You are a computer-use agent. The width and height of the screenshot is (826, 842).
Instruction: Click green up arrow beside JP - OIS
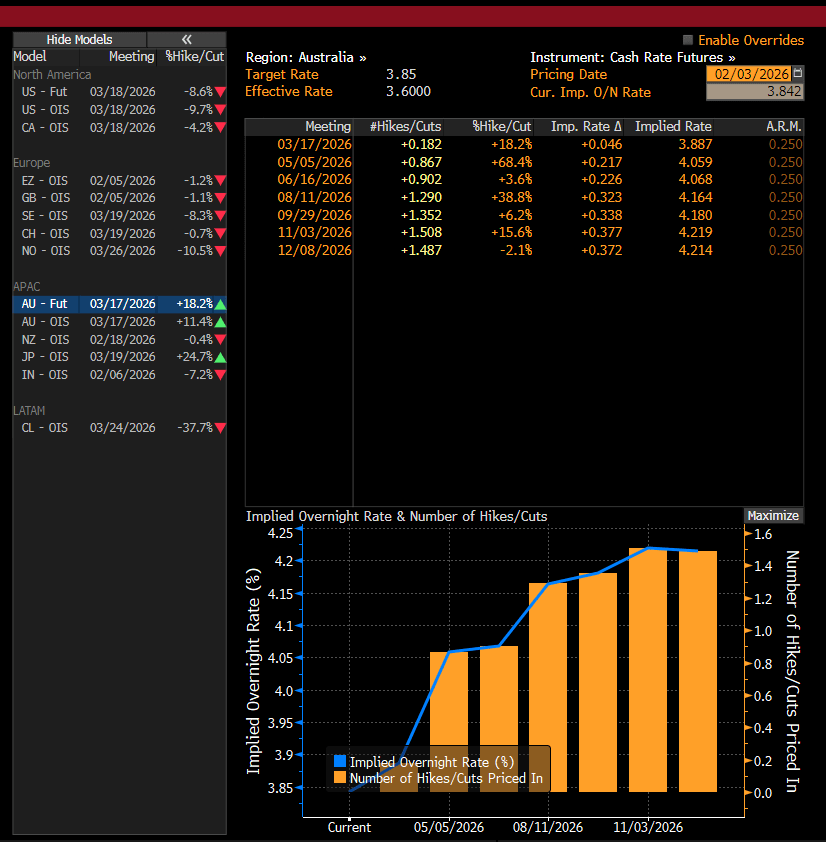(x=220, y=357)
